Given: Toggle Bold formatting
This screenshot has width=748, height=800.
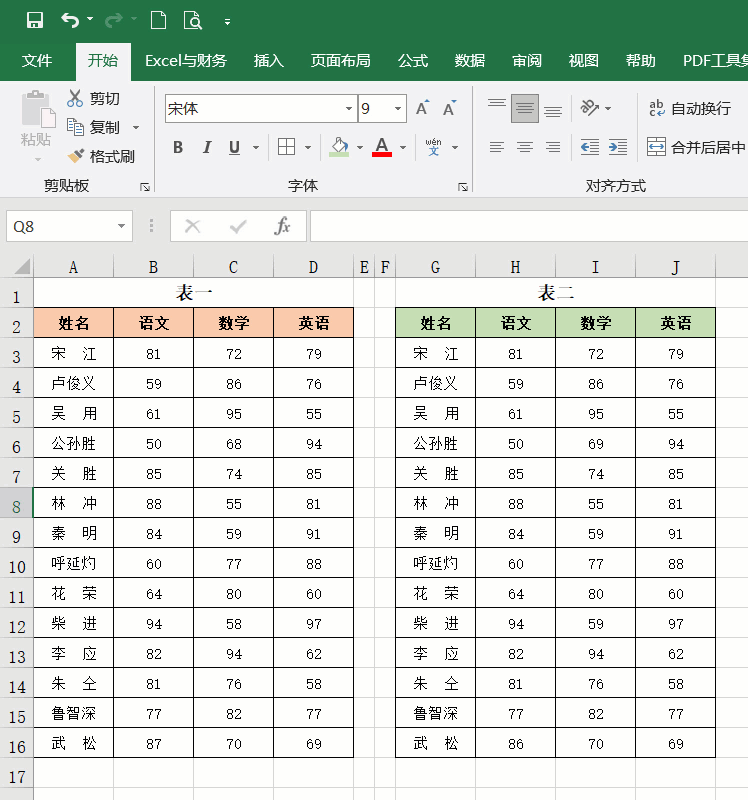Looking at the screenshot, I should [178, 147].
